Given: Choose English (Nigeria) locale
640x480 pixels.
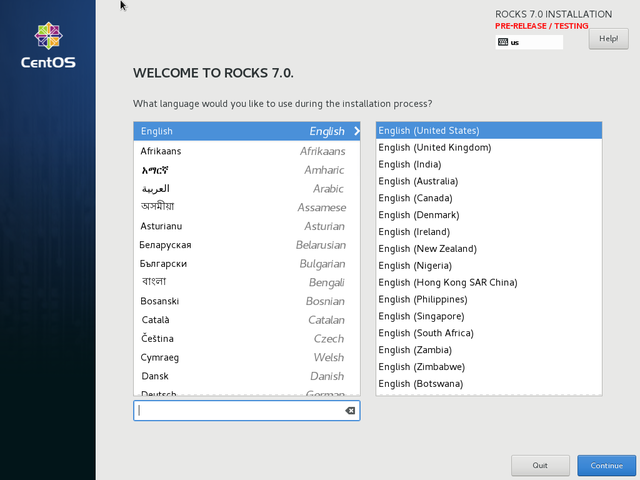Looking at the screenshot, I should pyautogui.click(x=489, y=265).
